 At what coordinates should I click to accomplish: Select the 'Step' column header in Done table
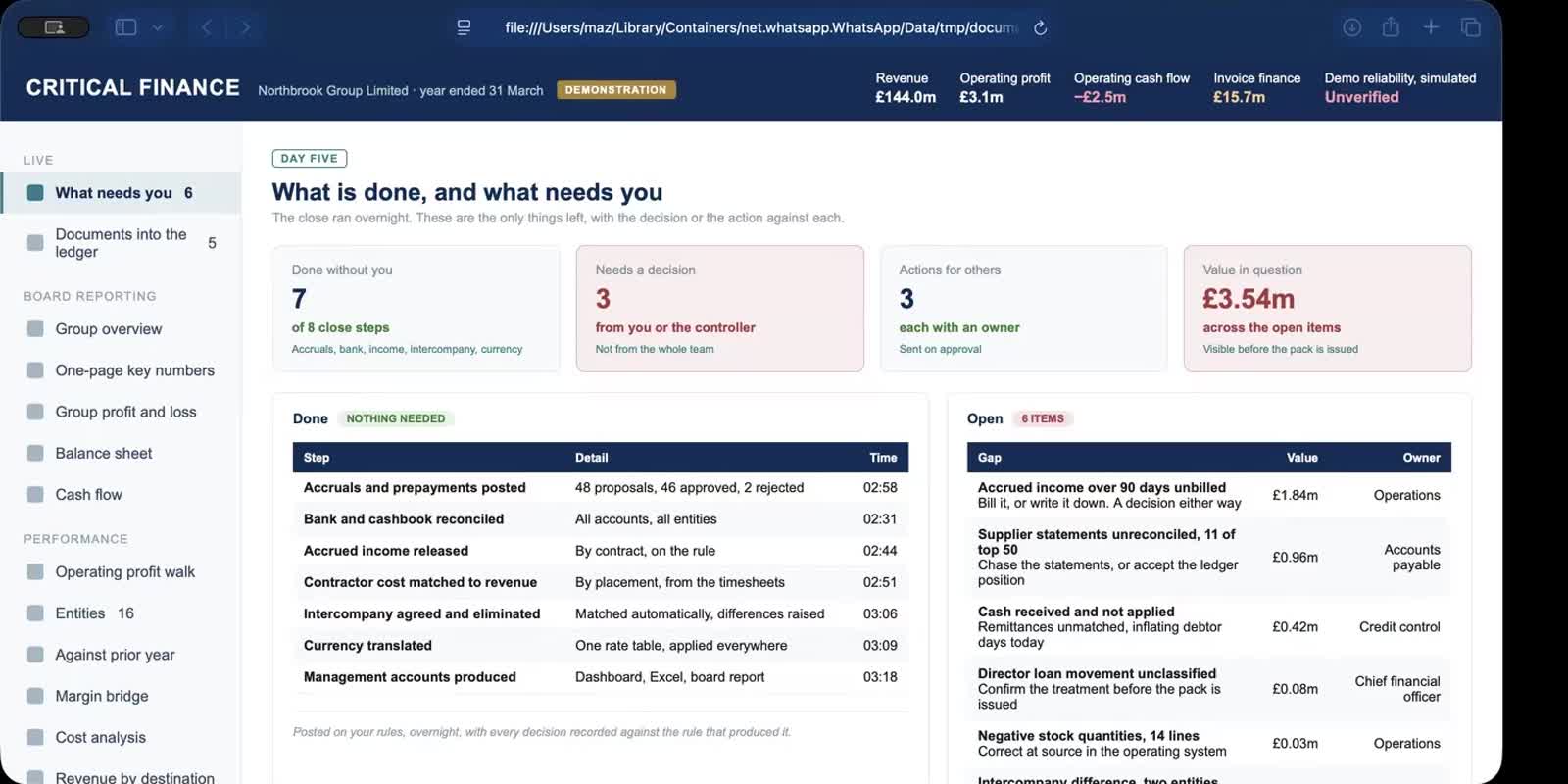317,458
